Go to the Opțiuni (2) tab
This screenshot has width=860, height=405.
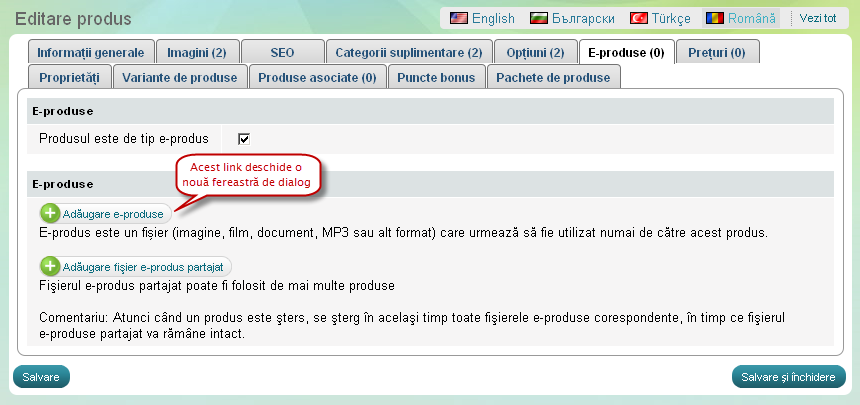(x=535, y=52)
